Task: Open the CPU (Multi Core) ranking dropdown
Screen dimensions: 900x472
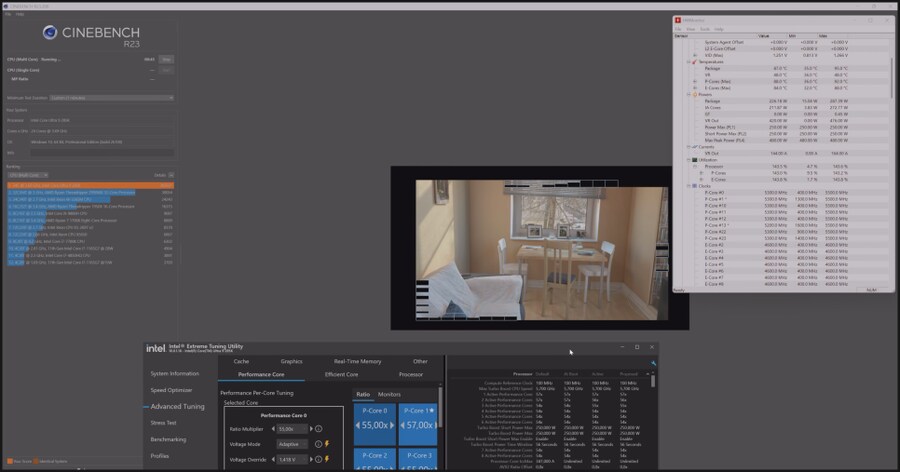Action: coord(29,175)
